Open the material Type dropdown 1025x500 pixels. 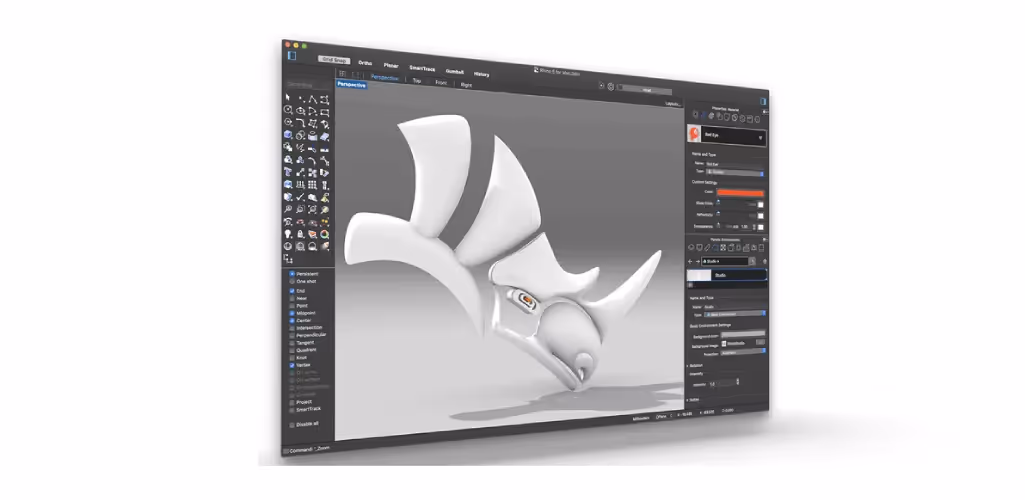pyautogui.click(x=735, y=173)
